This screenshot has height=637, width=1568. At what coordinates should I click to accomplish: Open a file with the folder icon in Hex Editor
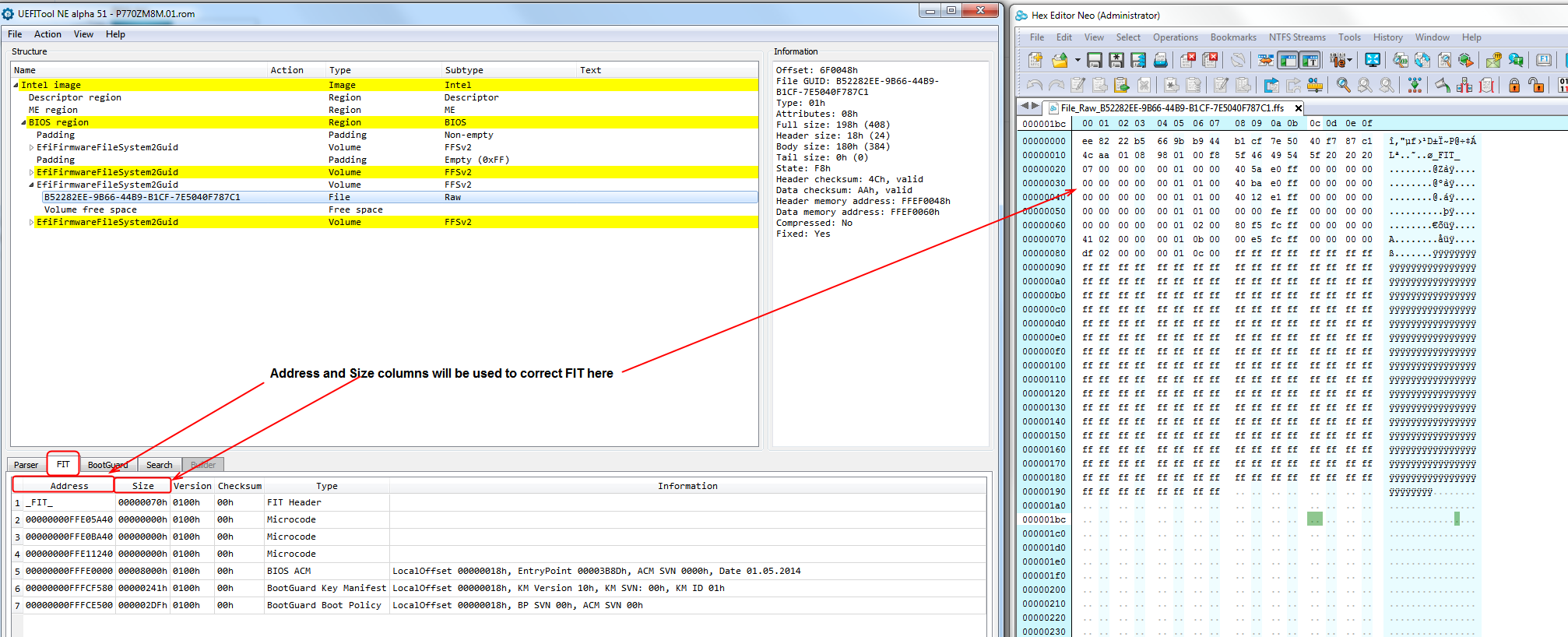(x=1060, y=60)
